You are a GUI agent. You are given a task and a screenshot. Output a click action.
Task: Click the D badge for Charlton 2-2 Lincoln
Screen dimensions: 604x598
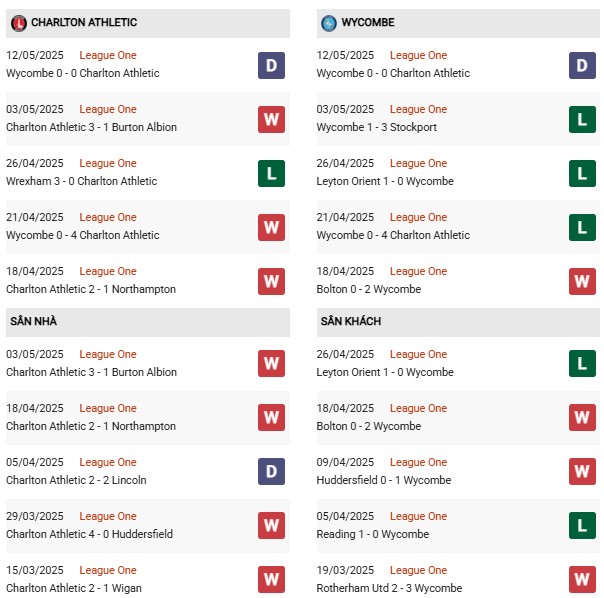271,471
